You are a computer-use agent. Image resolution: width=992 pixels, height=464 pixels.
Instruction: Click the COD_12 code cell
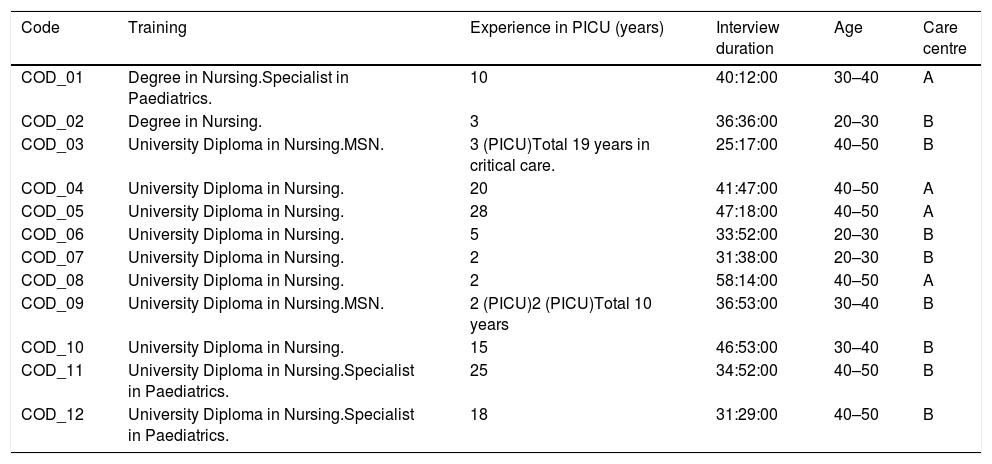49,414
